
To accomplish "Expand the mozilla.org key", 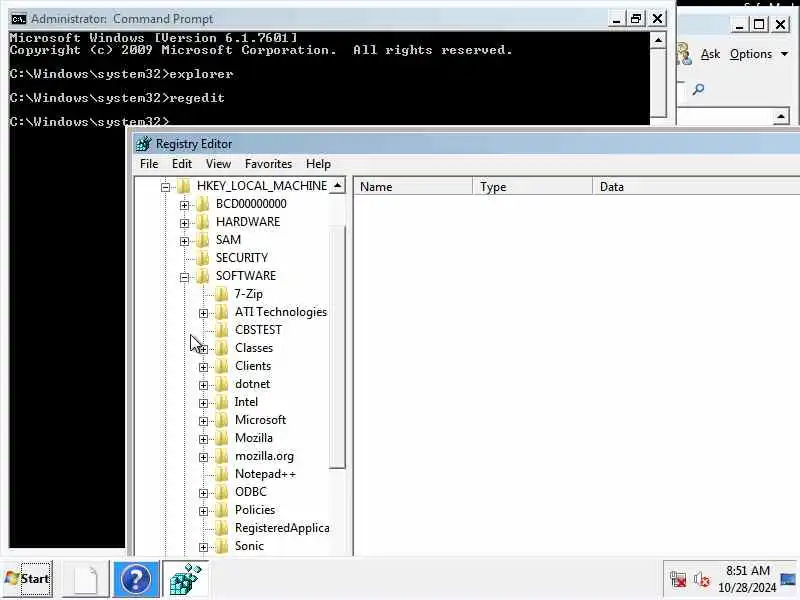I will point(203,457).
